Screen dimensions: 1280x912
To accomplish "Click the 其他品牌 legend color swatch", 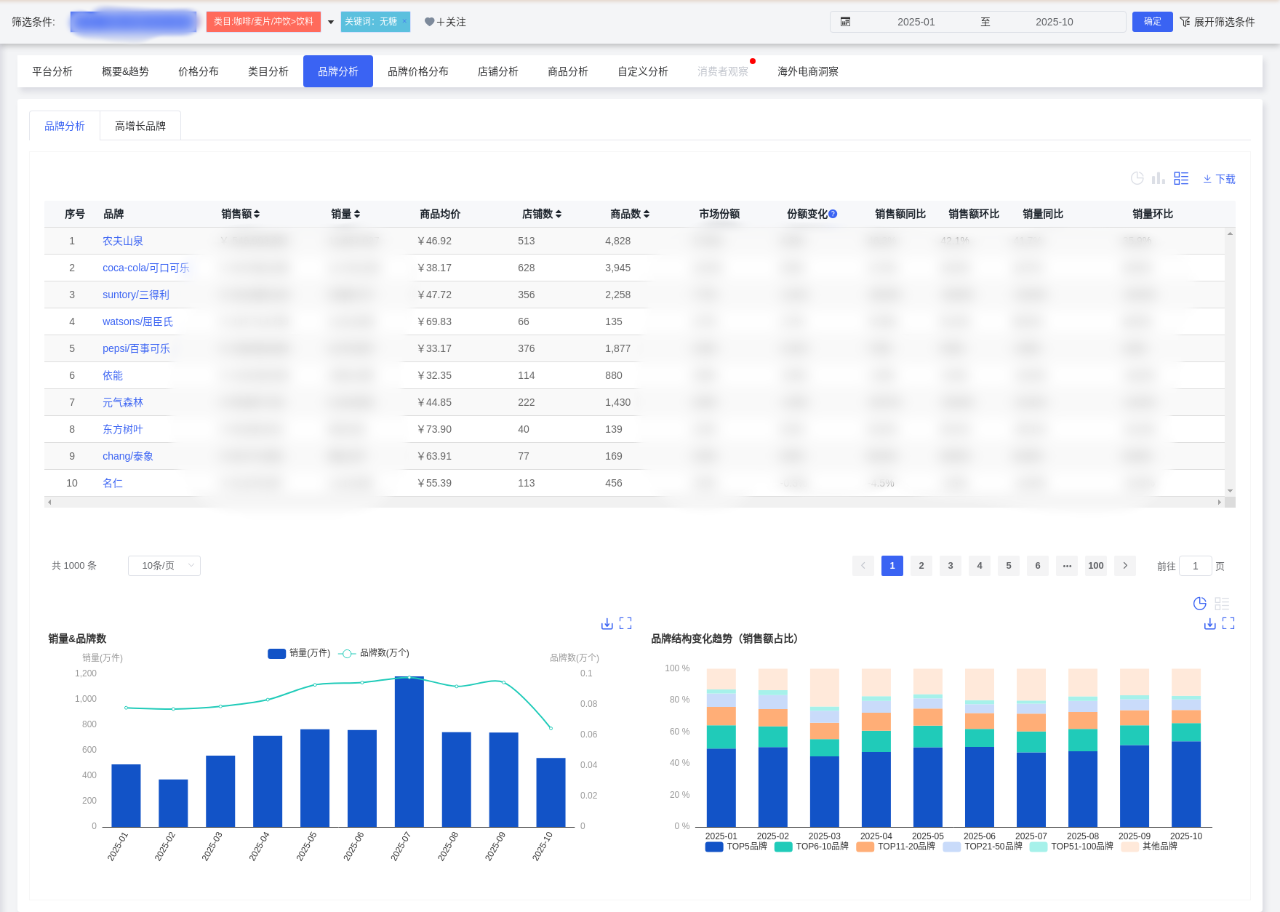I will tap(1129, 846).
